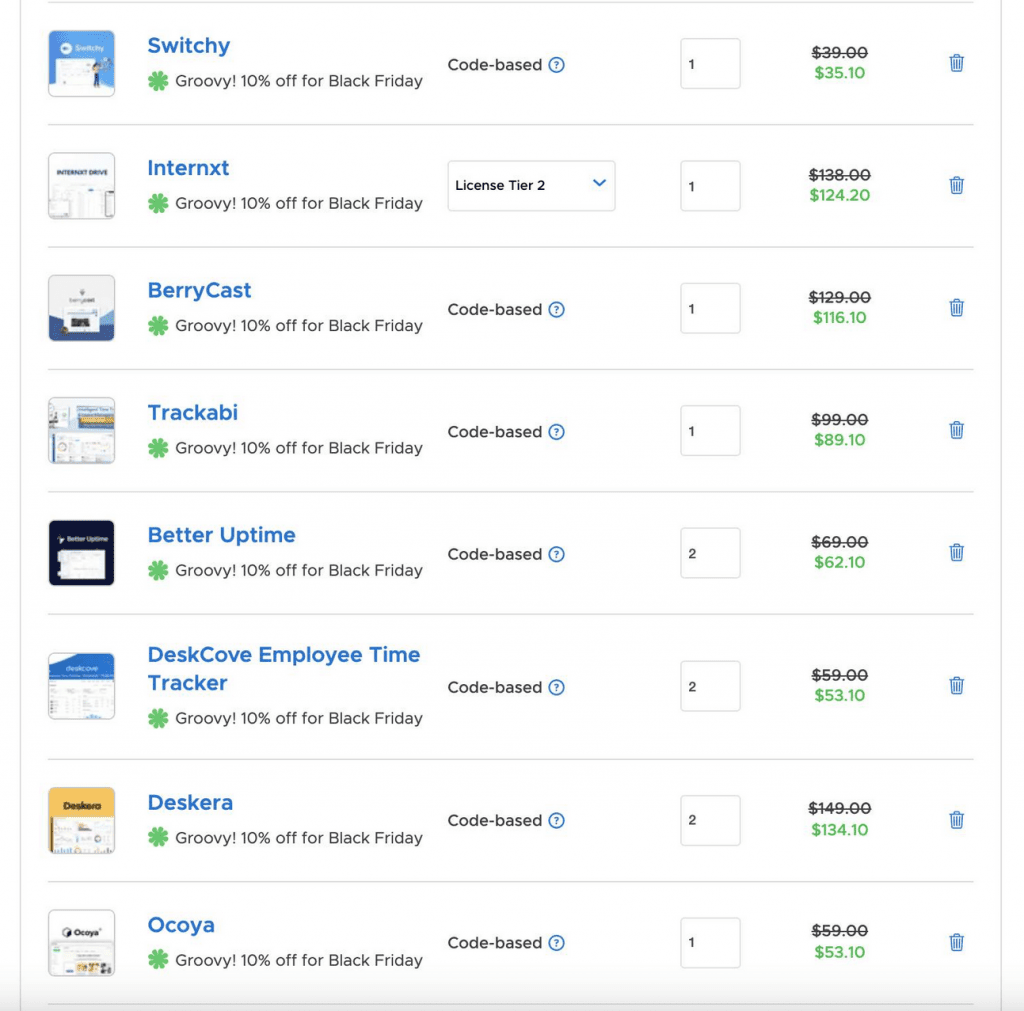Click green asterisk icon under Trackabi
The image size is (1024, 1011).
click(x=158, y=448)
